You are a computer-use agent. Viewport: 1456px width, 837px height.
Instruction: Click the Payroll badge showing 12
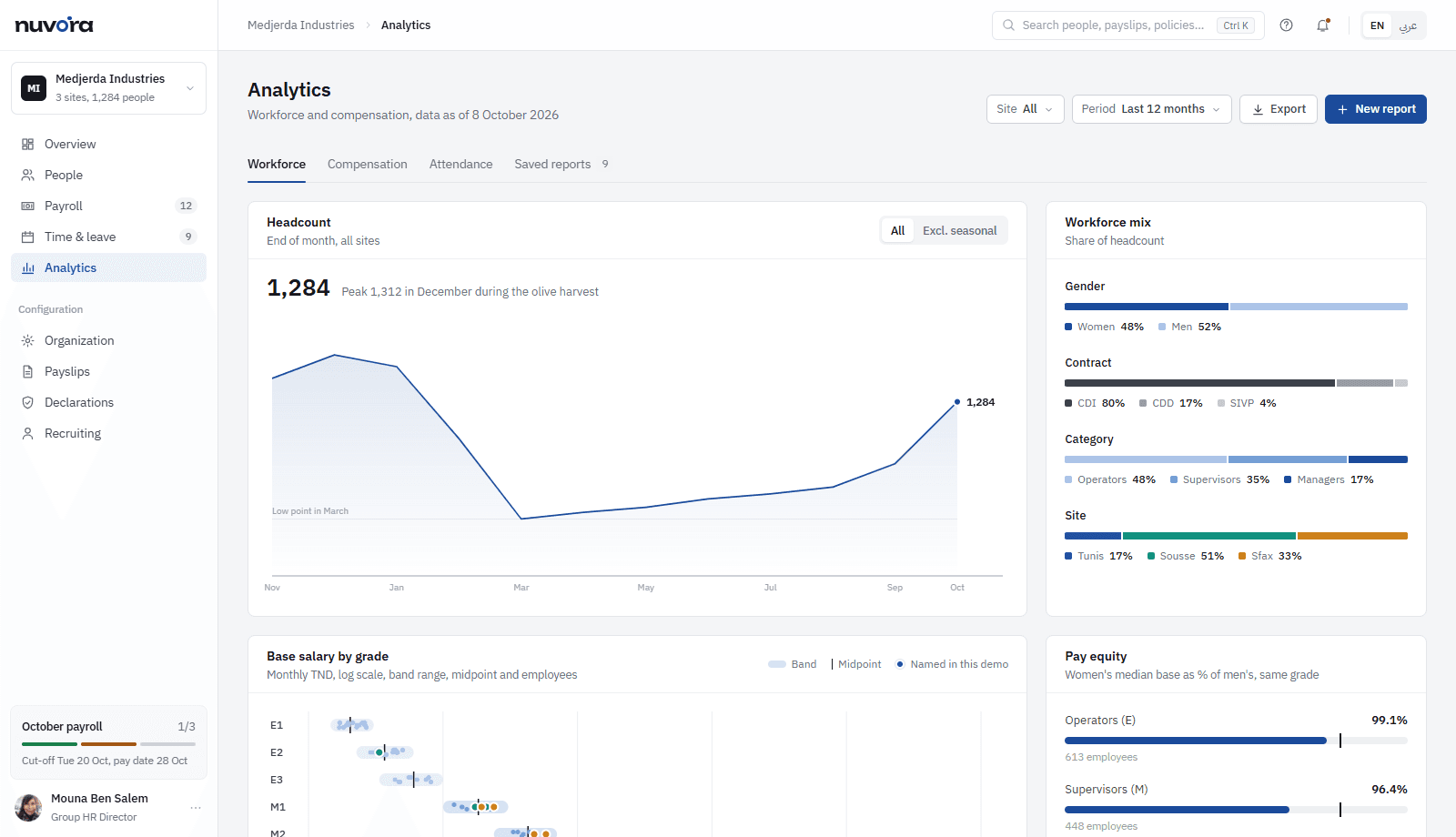click(x=186, y=206)
